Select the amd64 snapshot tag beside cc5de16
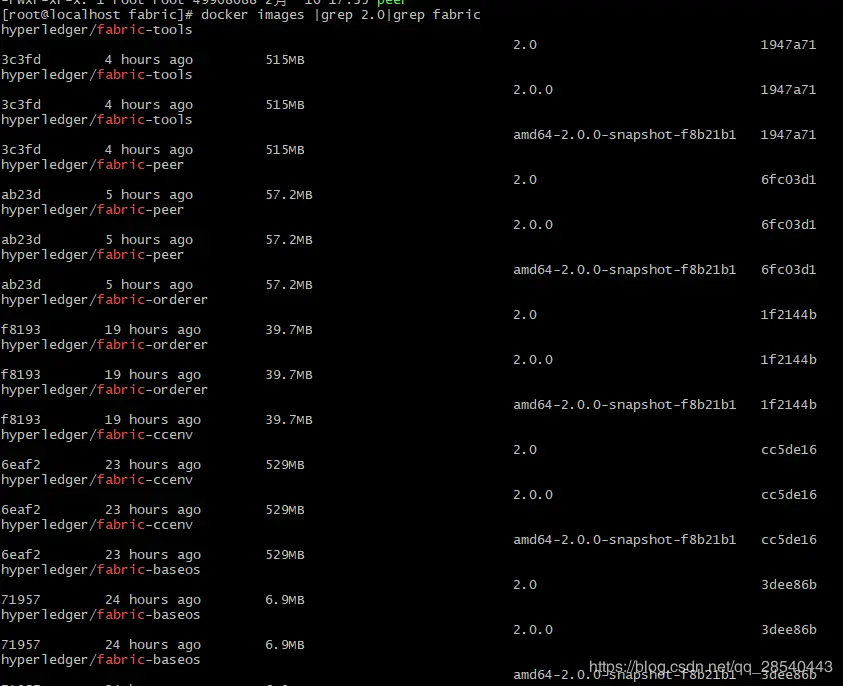The width and height of the screenshot is (843, 686). pos(625,540)
